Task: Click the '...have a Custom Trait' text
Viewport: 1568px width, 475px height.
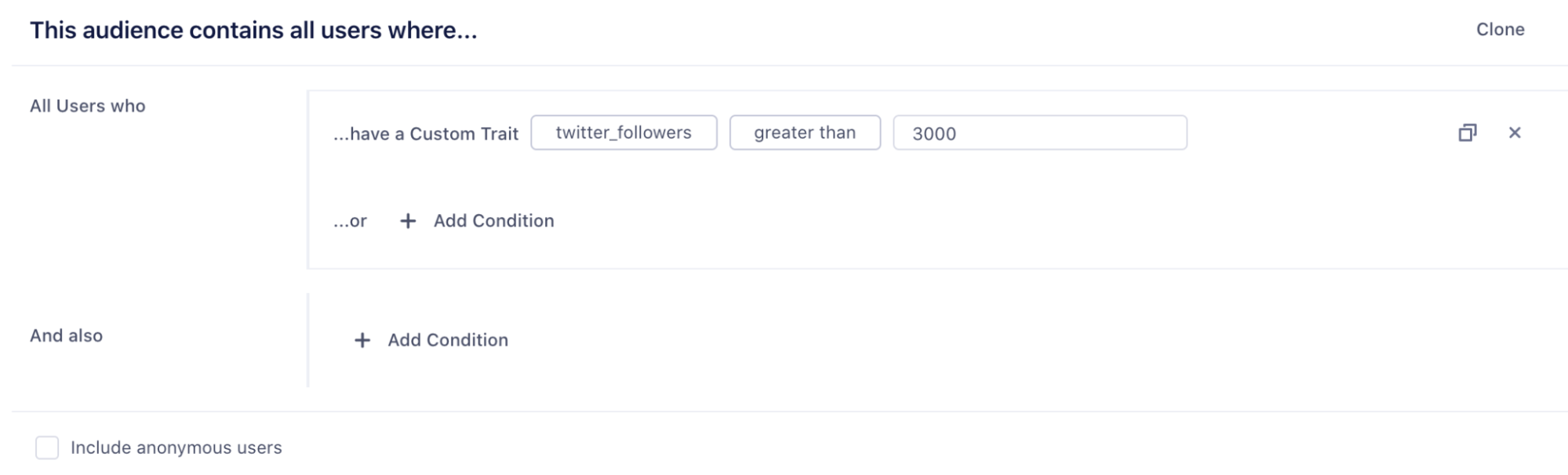Action: [x=426, y=134]
